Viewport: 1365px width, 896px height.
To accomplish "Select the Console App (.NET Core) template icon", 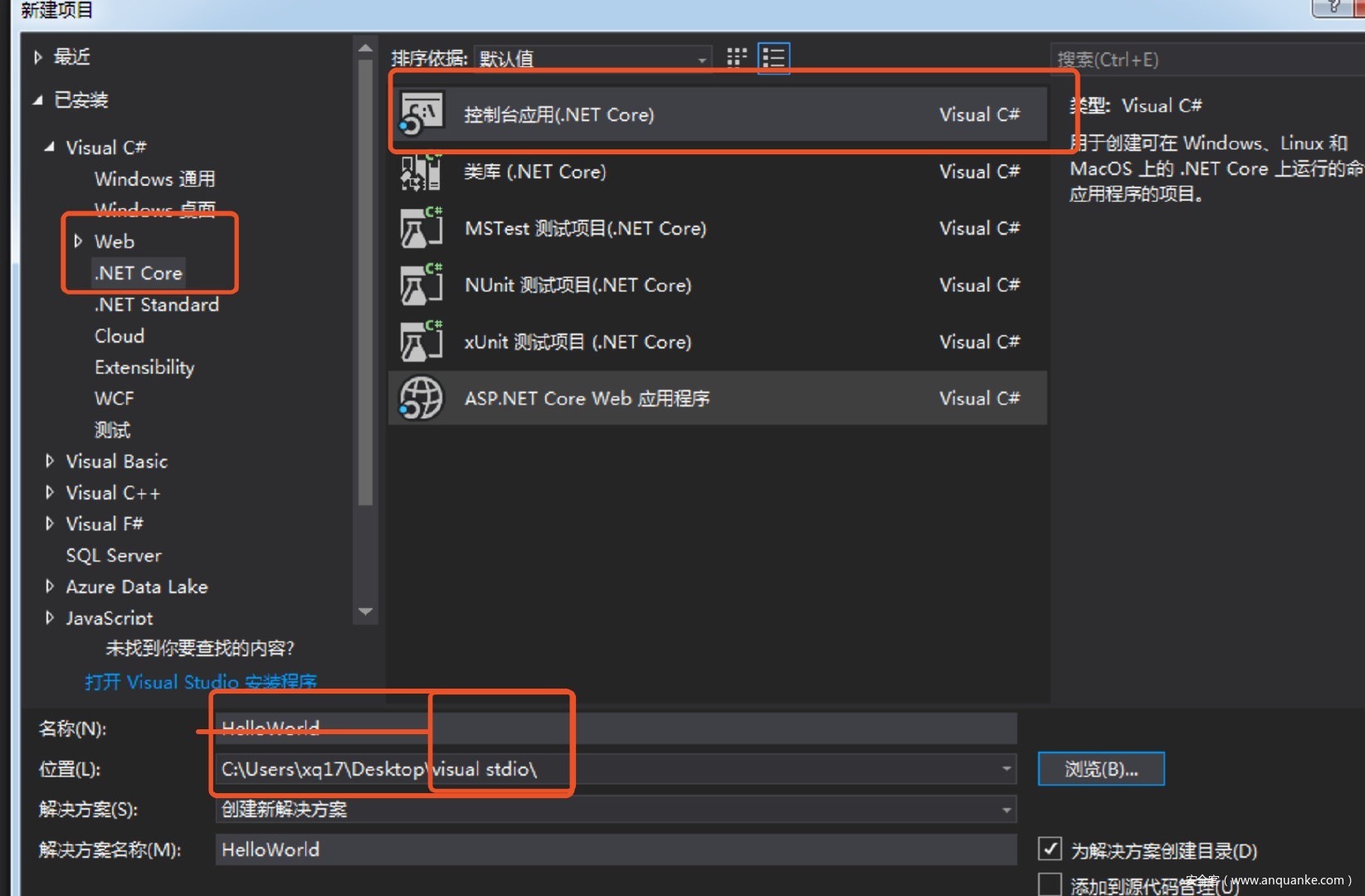I will [x=422, y=114].
